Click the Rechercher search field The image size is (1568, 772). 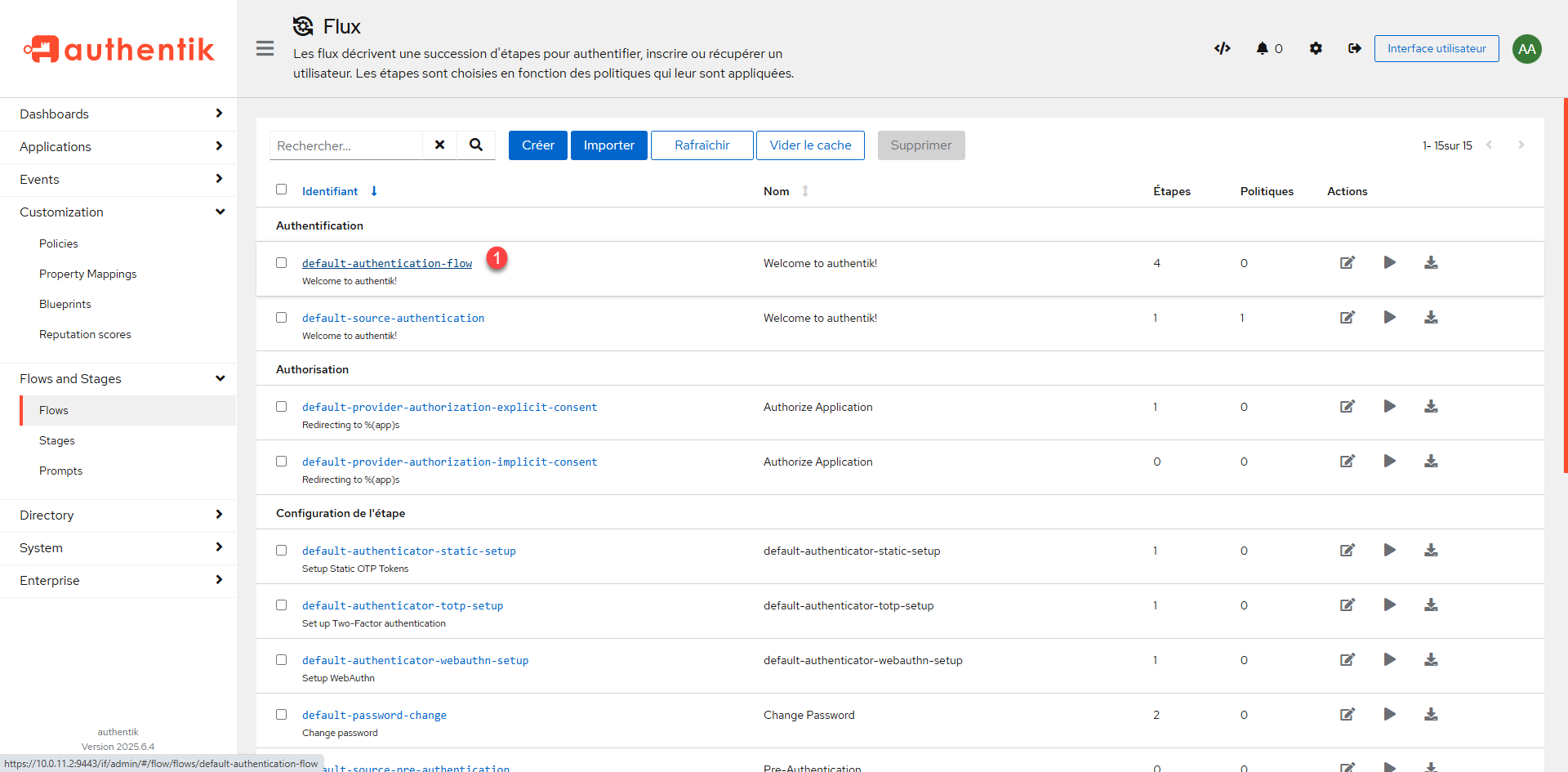coord(346,145)
